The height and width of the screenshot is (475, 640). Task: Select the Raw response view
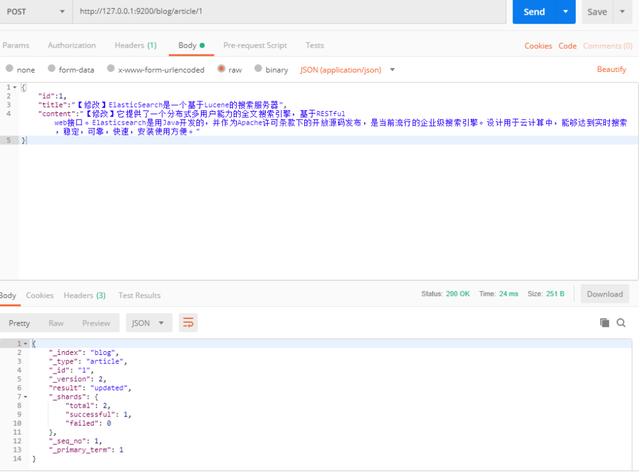point(56,323)
